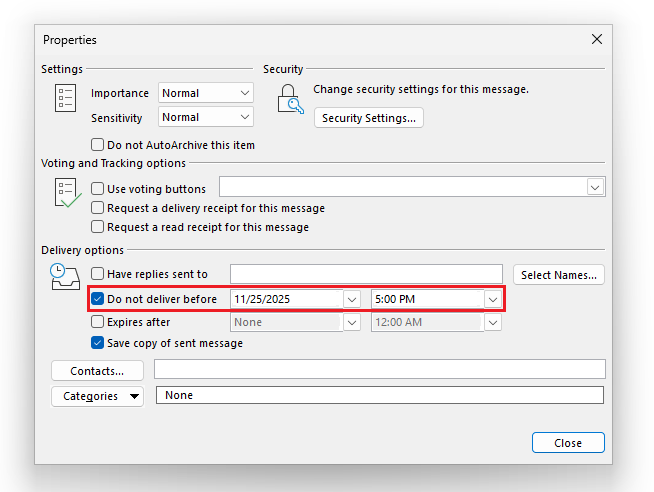Click the voting checklist icon with green checkmark
The image size is (654, 492).
68,193
